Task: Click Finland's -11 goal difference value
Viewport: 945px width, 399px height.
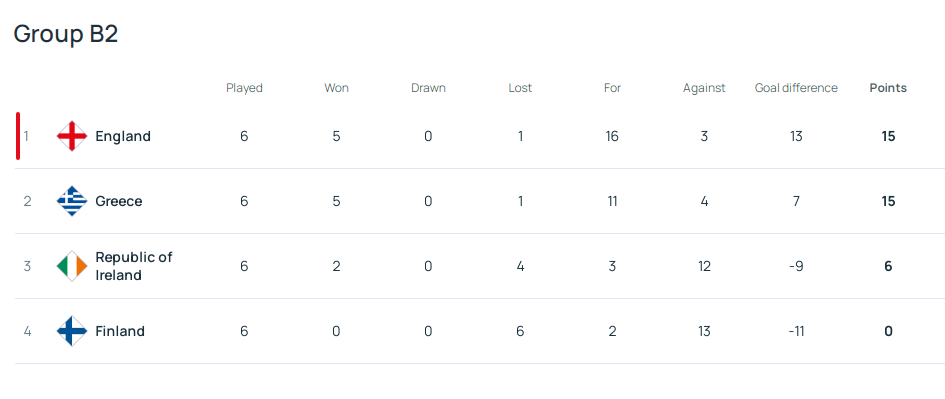Action: 796,331
